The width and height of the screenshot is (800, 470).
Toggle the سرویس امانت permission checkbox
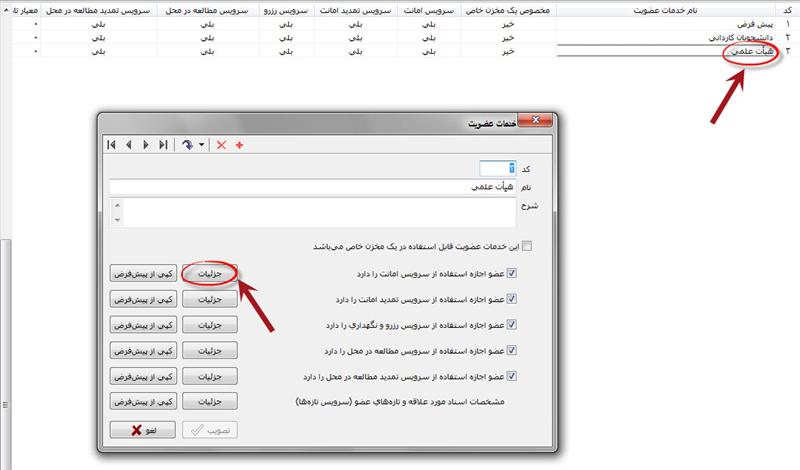[x=513, y=272]
